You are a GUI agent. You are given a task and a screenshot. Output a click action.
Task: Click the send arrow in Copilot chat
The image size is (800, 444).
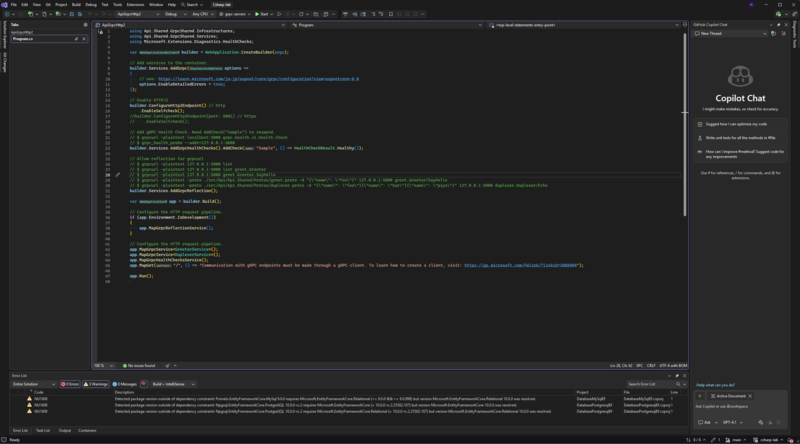(x=779, y=423)
